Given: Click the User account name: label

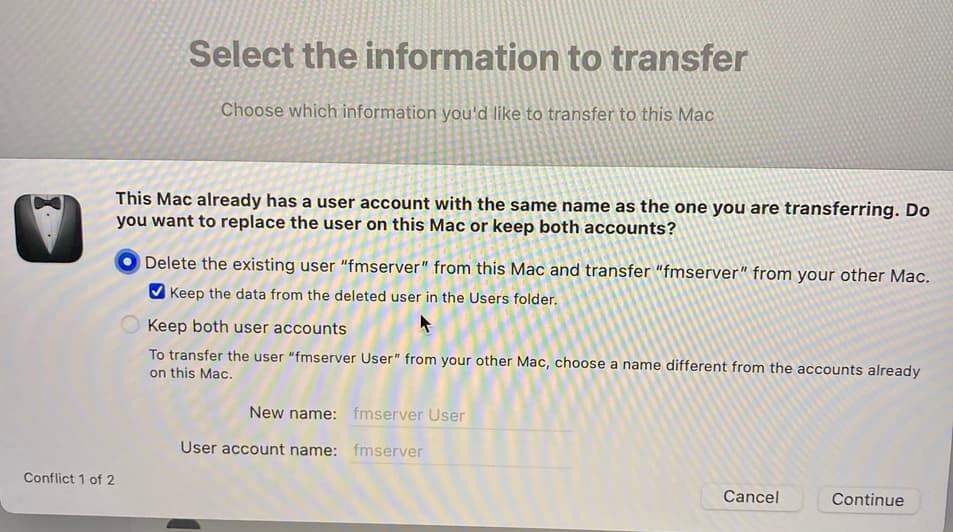Looking at the screenshot, I should pos(258,449).
